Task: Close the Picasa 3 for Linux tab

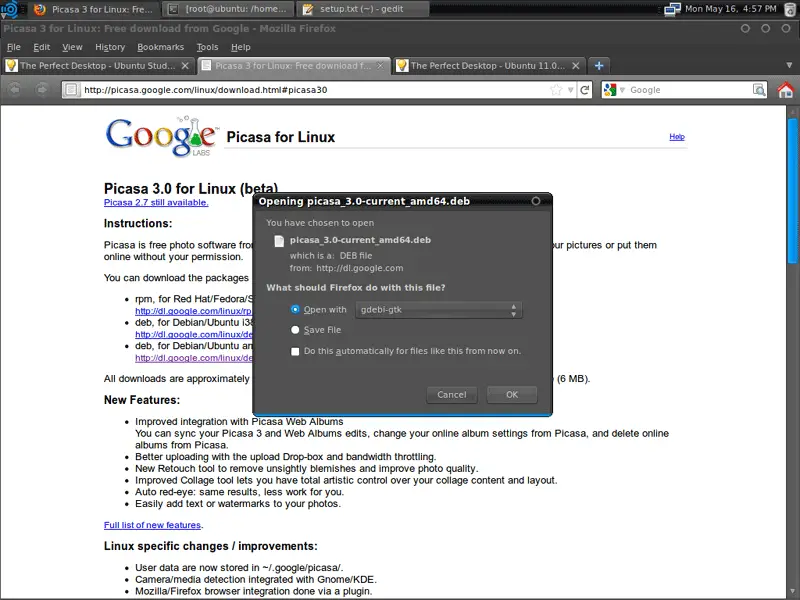Action: coord(380,66)
